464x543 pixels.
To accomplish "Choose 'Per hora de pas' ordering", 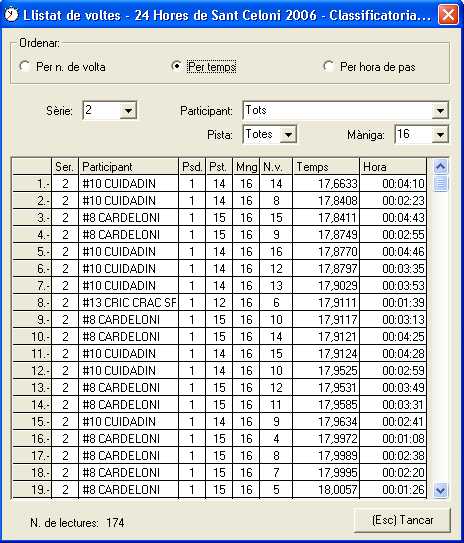I will click(x=328, y=66).
